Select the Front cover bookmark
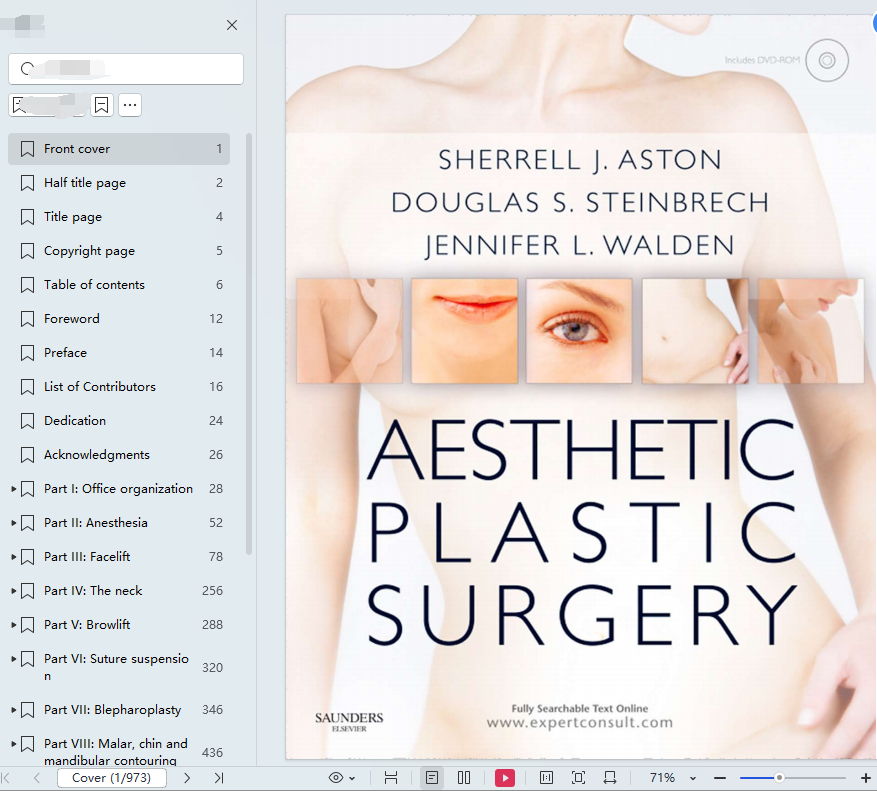This screenshot has height=791, width=877. tap(119, 149)
